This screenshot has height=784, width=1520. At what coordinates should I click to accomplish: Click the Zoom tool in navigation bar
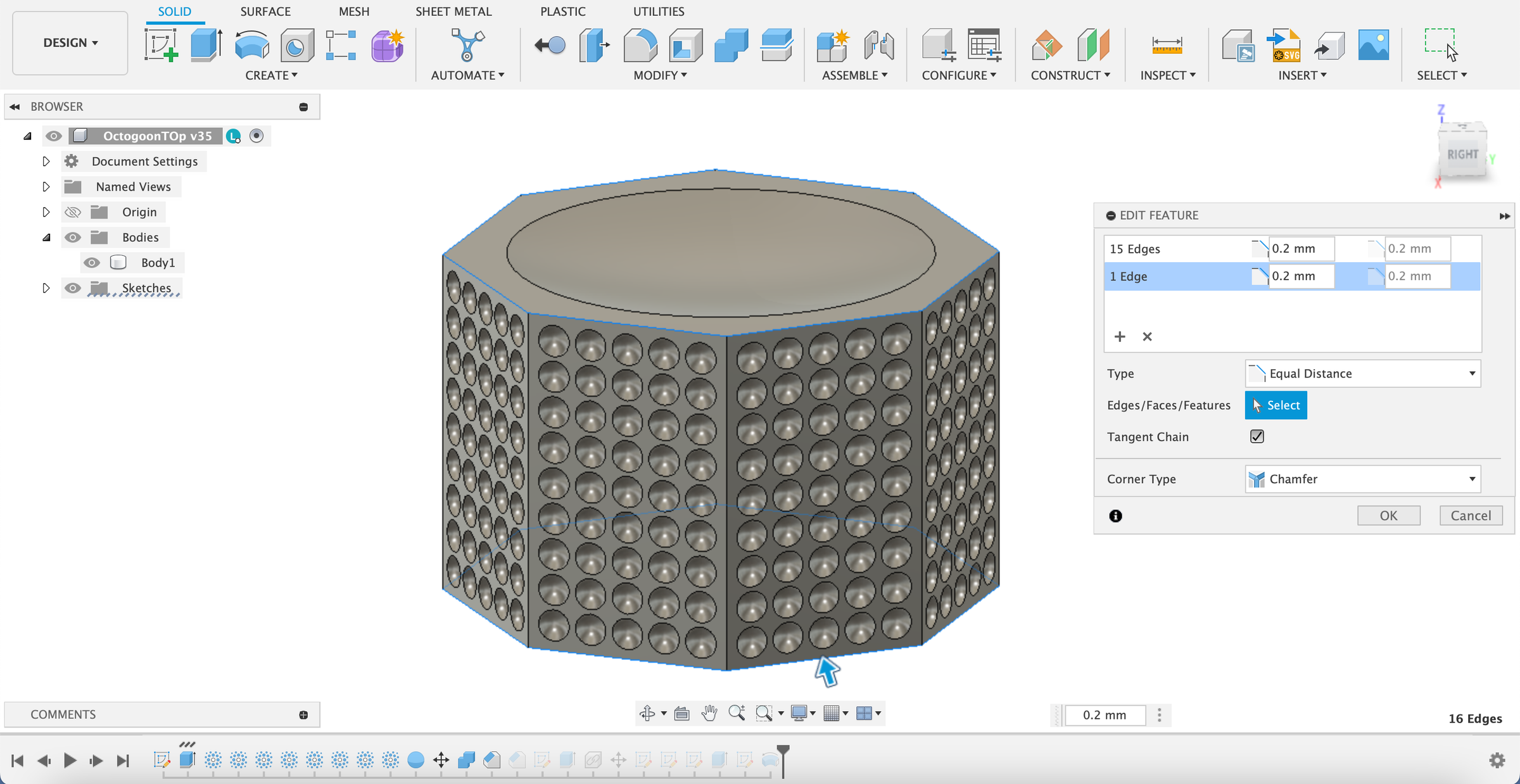(737, 712)
